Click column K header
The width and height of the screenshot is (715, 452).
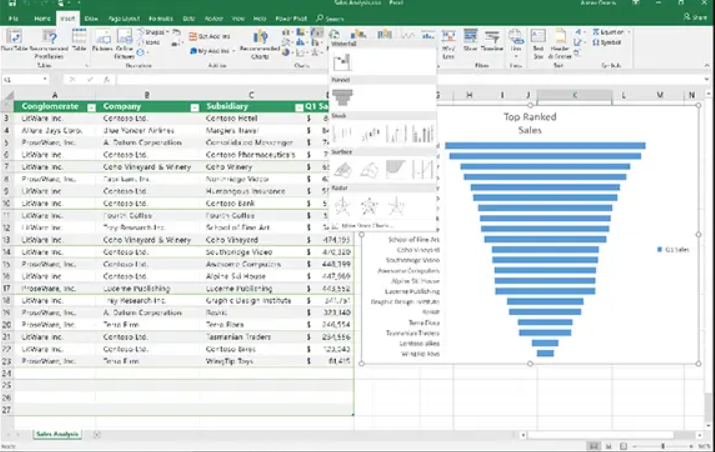pos(575,95)
